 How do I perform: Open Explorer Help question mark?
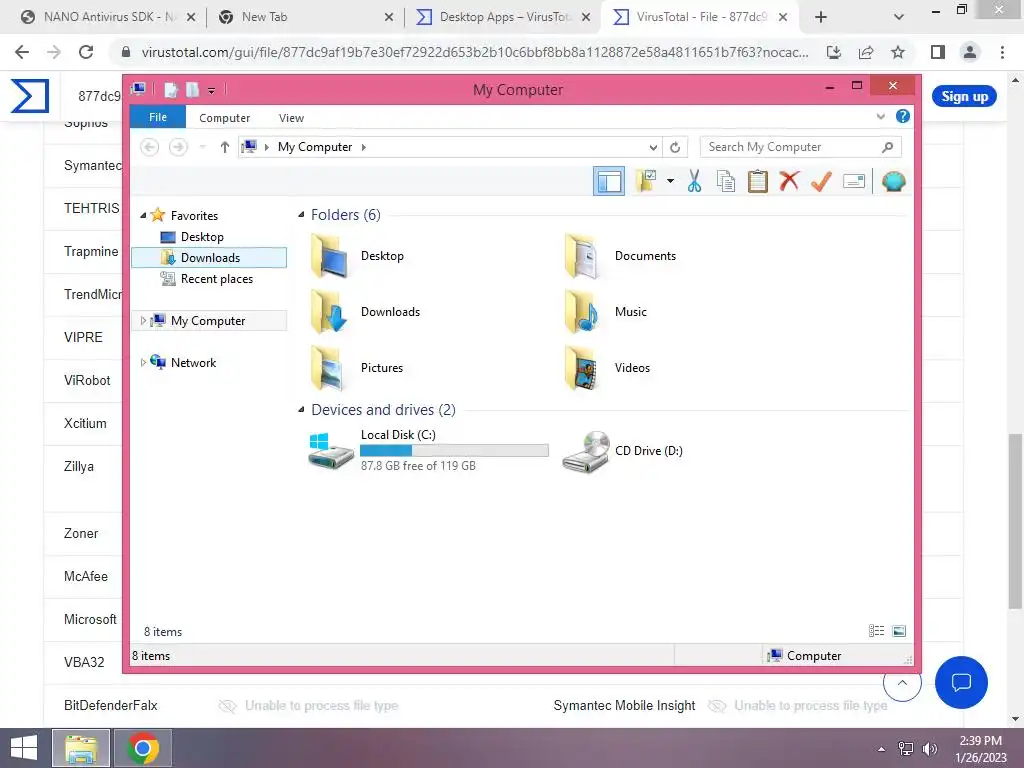[903, 116]
